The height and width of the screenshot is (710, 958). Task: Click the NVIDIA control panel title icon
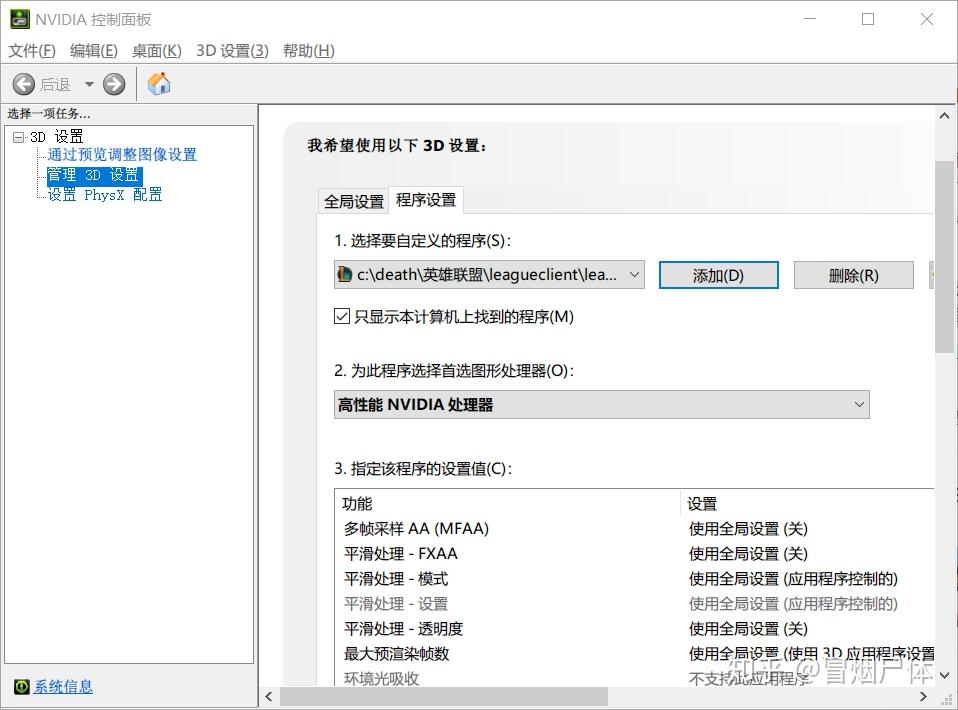pyautogui.click(x=20, y=19)
